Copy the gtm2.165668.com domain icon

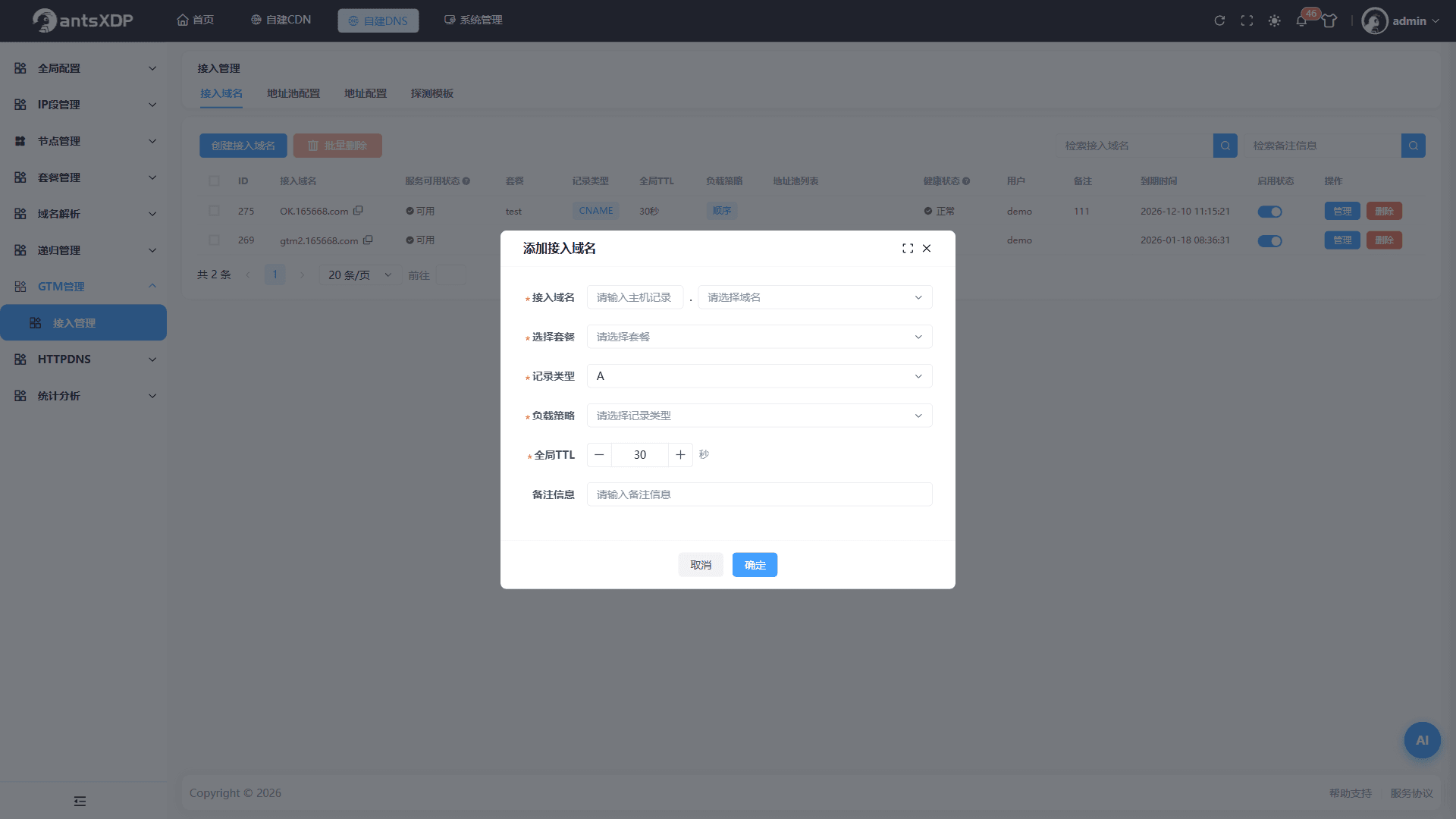click(368, 240)
